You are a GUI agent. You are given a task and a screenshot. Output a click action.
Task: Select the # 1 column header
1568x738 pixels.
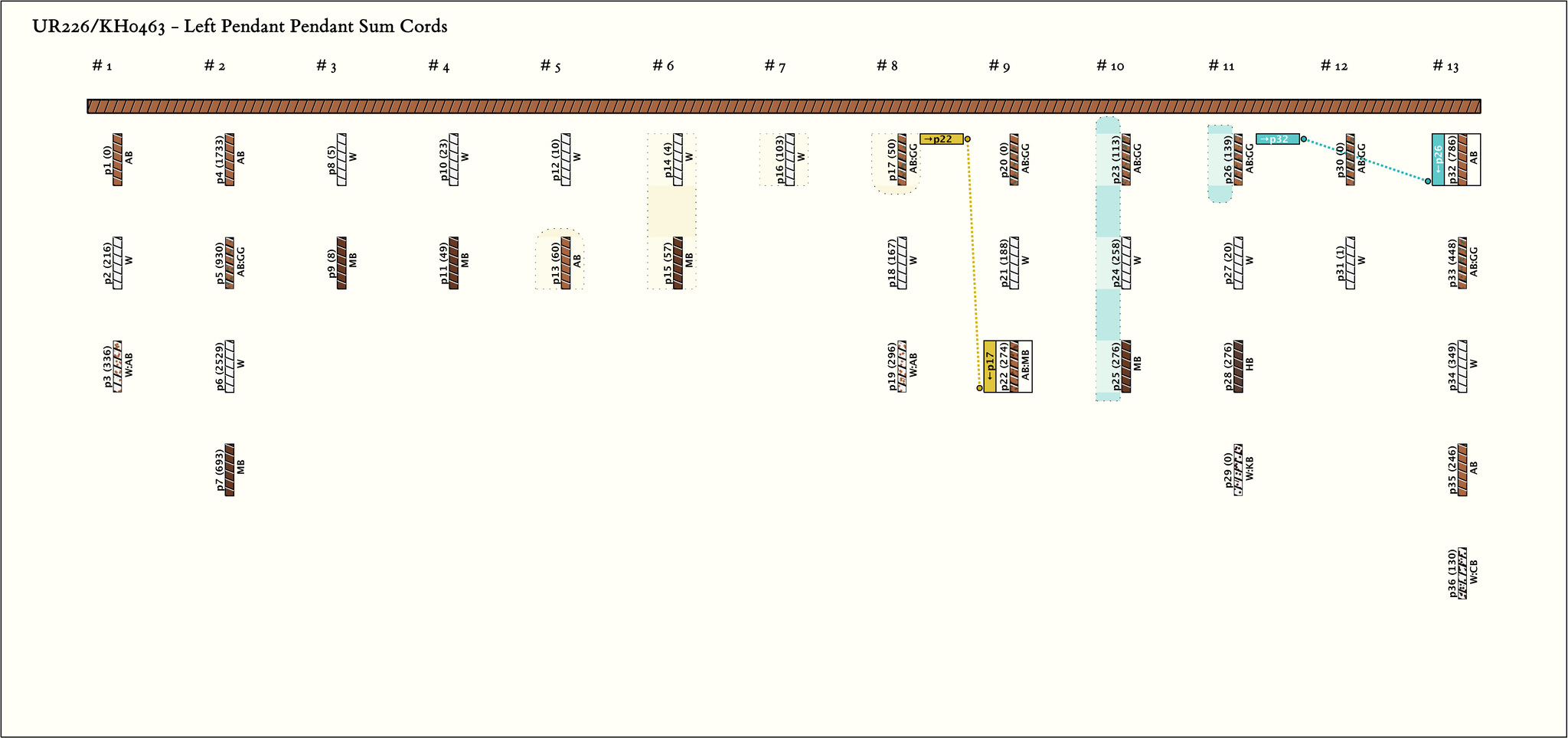(103, 67)
